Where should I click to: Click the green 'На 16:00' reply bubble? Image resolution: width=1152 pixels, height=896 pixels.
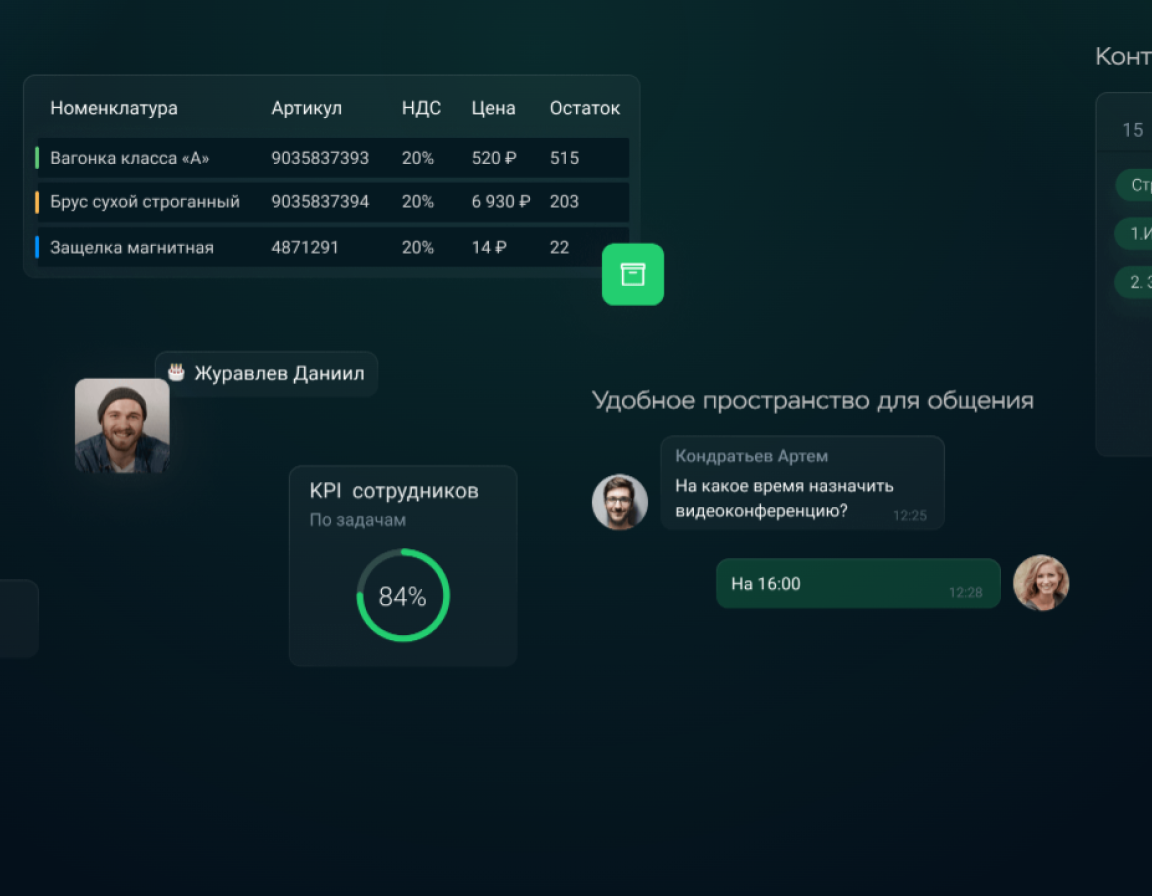coord(857,584)
